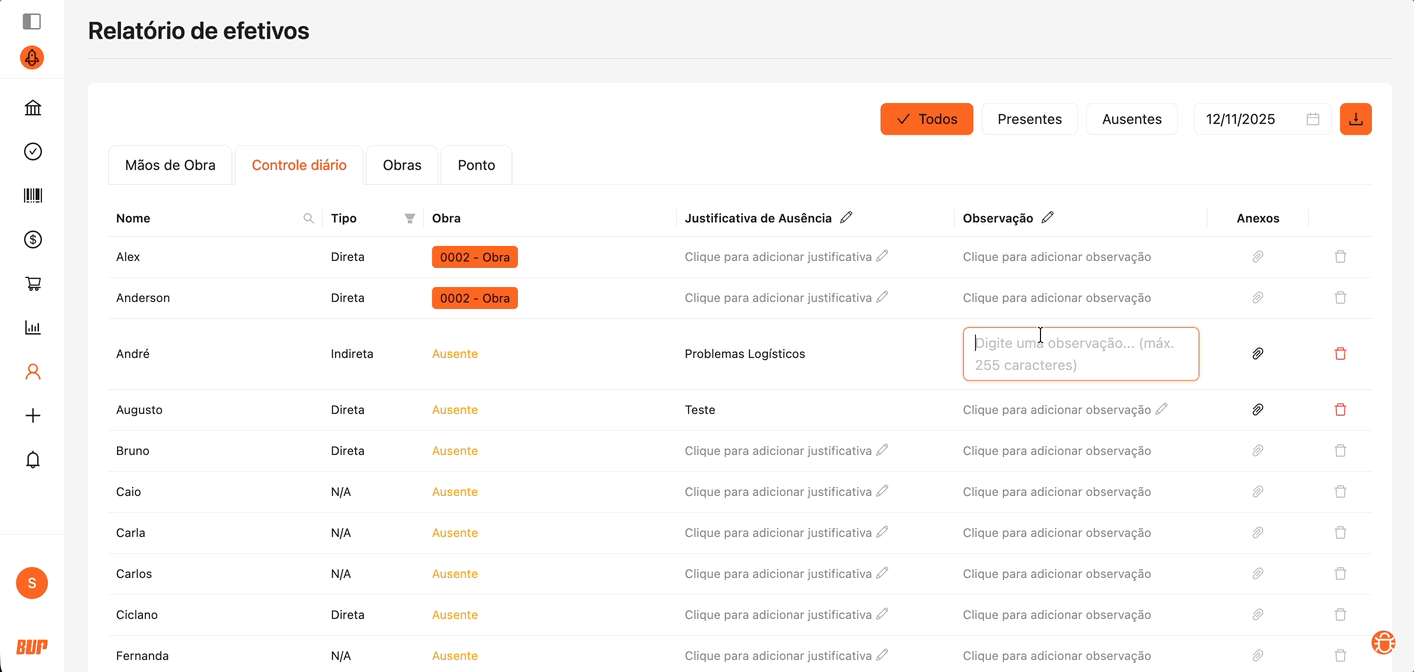Click the 0002 - Obra tag for Alex

tap(474, 257)
